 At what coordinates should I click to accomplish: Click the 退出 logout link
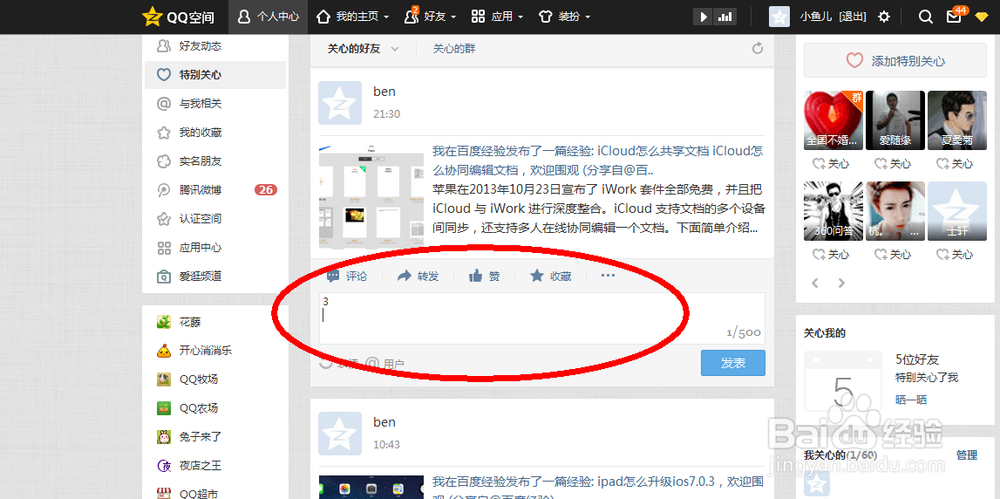(x=853, y=17)
